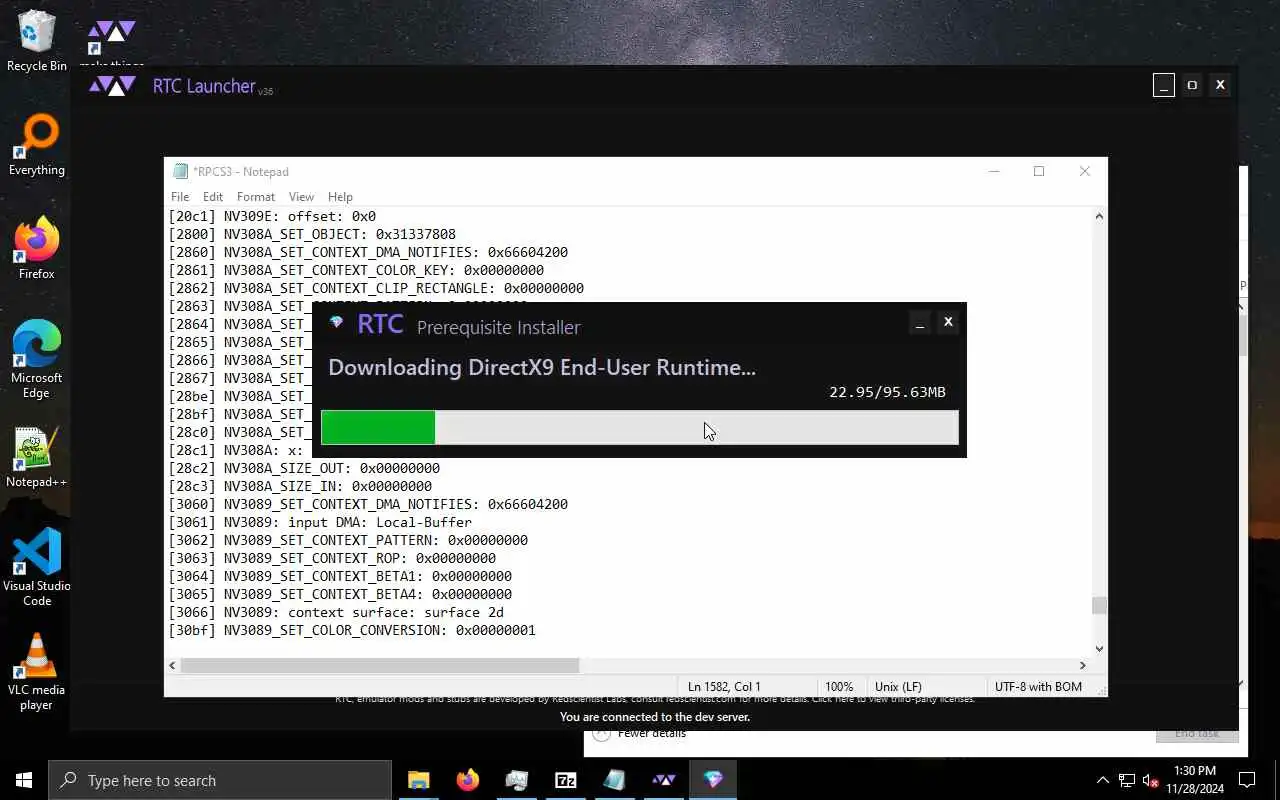Image resolution: width=1280 pixels, height=800 pixels.
Task: Launch Firefox from the desktop
Action: point(37,249)
